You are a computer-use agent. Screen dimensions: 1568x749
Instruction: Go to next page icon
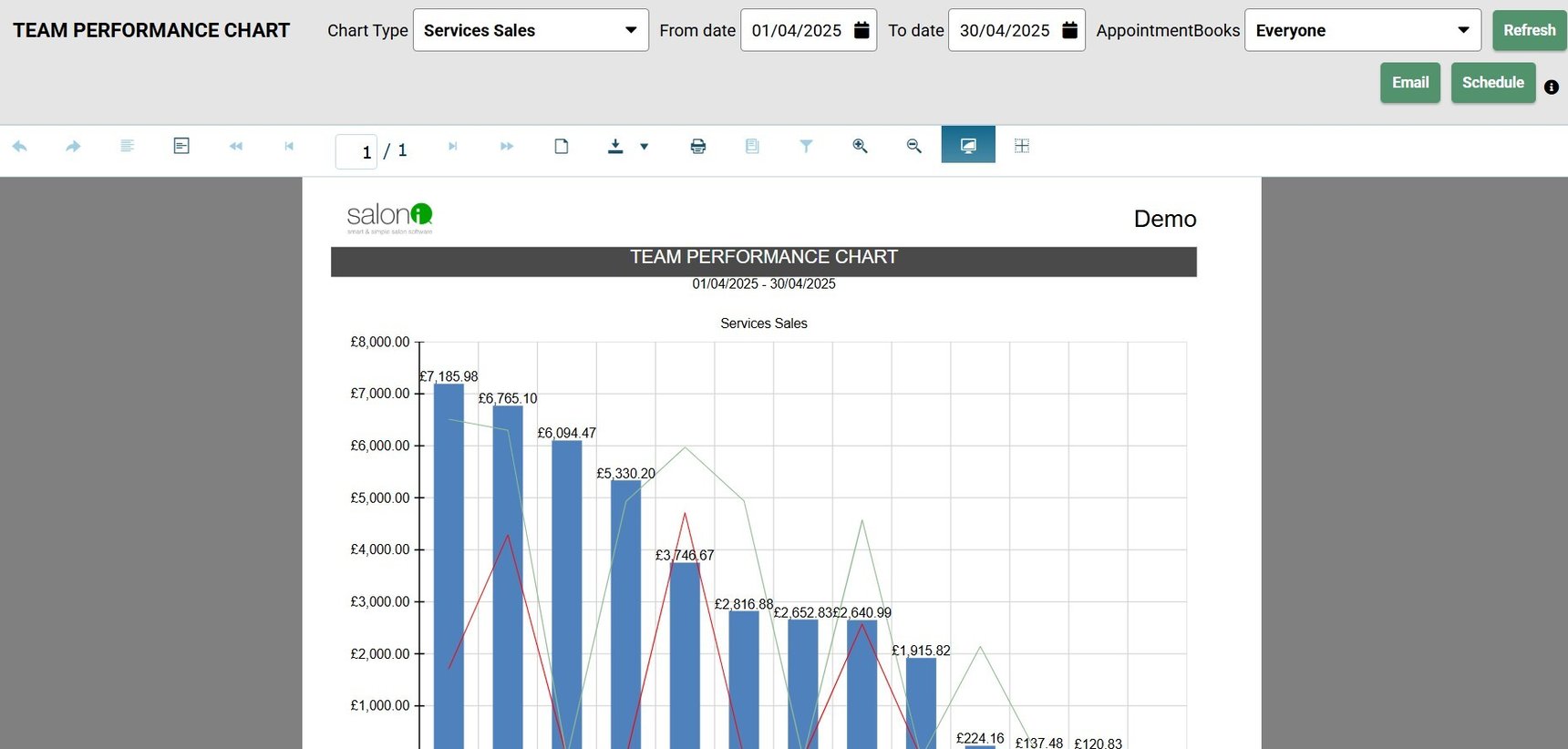coord(452,146)
